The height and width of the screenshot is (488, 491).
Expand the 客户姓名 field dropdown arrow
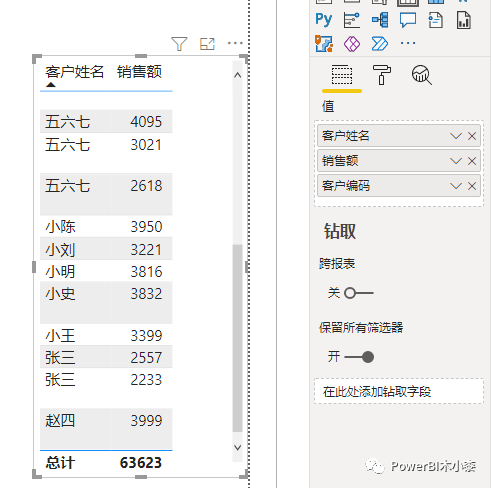click(x=455, y=136)
